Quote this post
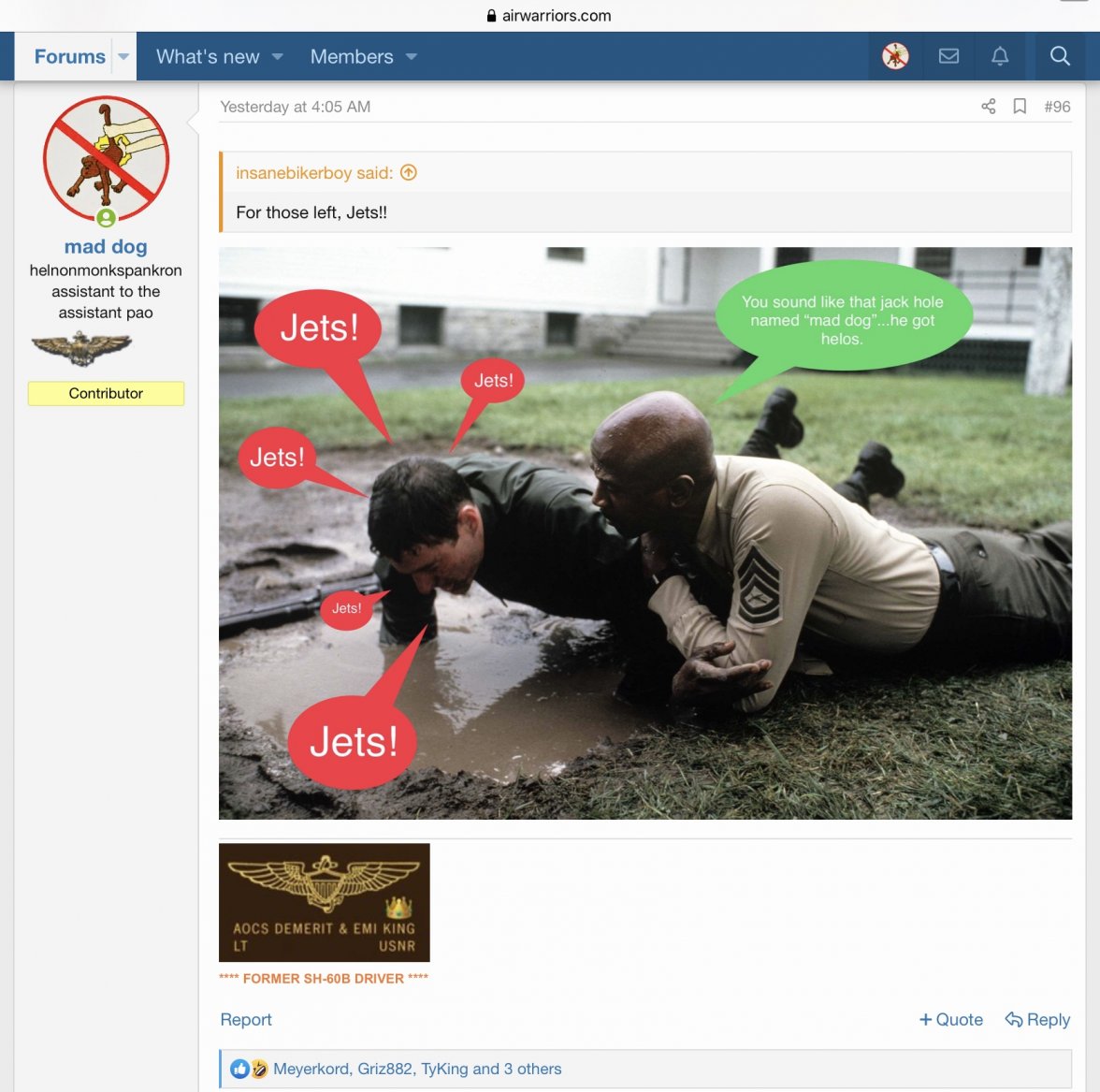1100x1092 pixels. (x=951, y=1020)
